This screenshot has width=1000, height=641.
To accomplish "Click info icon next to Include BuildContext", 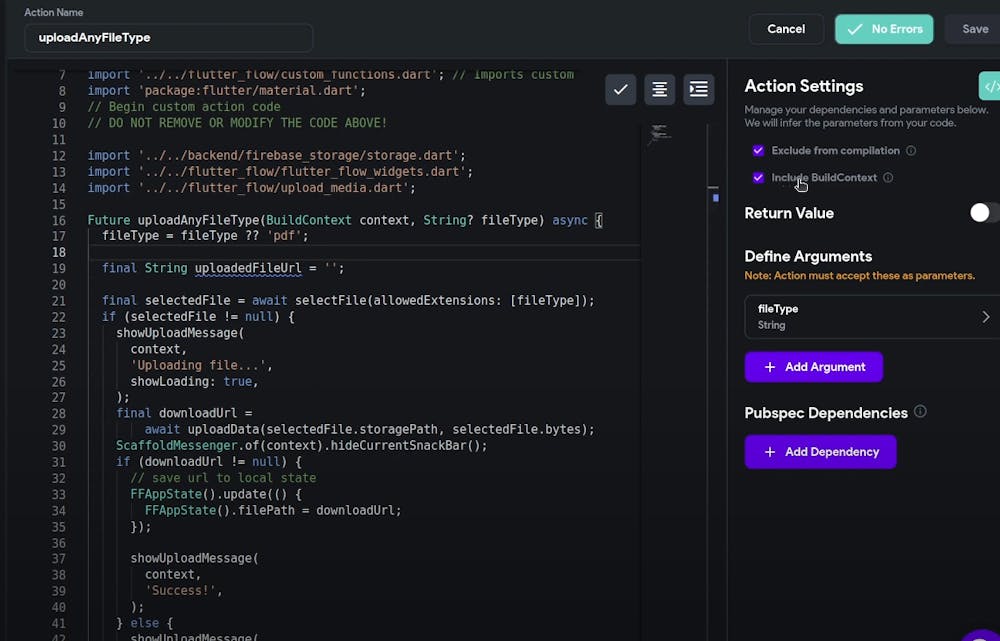I will (888, 178).
